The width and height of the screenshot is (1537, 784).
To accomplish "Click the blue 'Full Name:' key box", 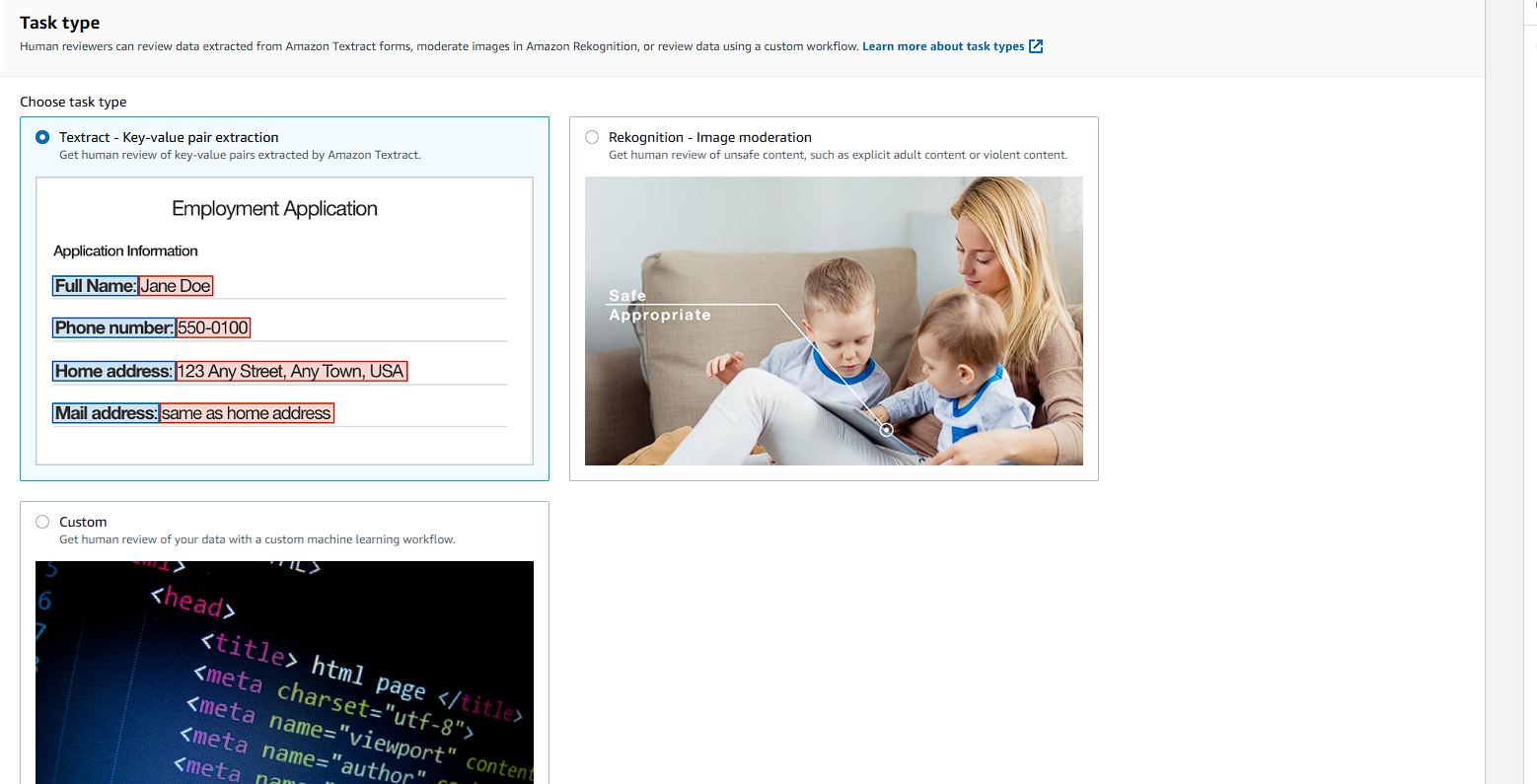I will click(x=96, y=286).
